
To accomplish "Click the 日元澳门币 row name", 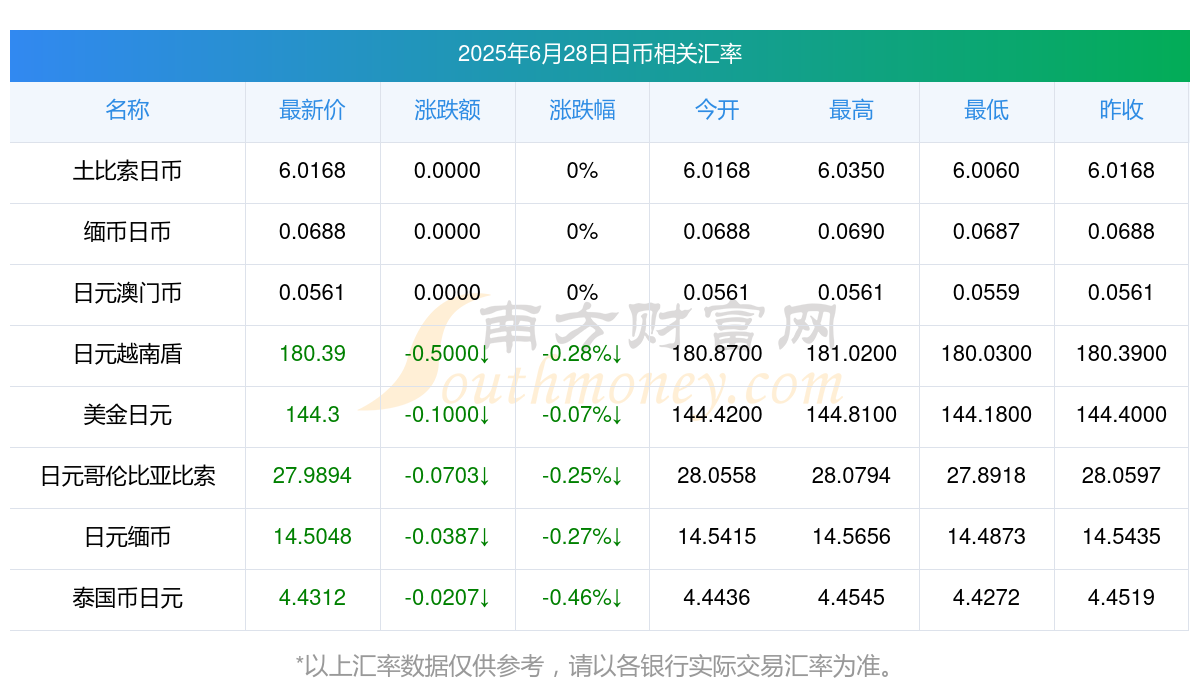I will click(127, 293).
